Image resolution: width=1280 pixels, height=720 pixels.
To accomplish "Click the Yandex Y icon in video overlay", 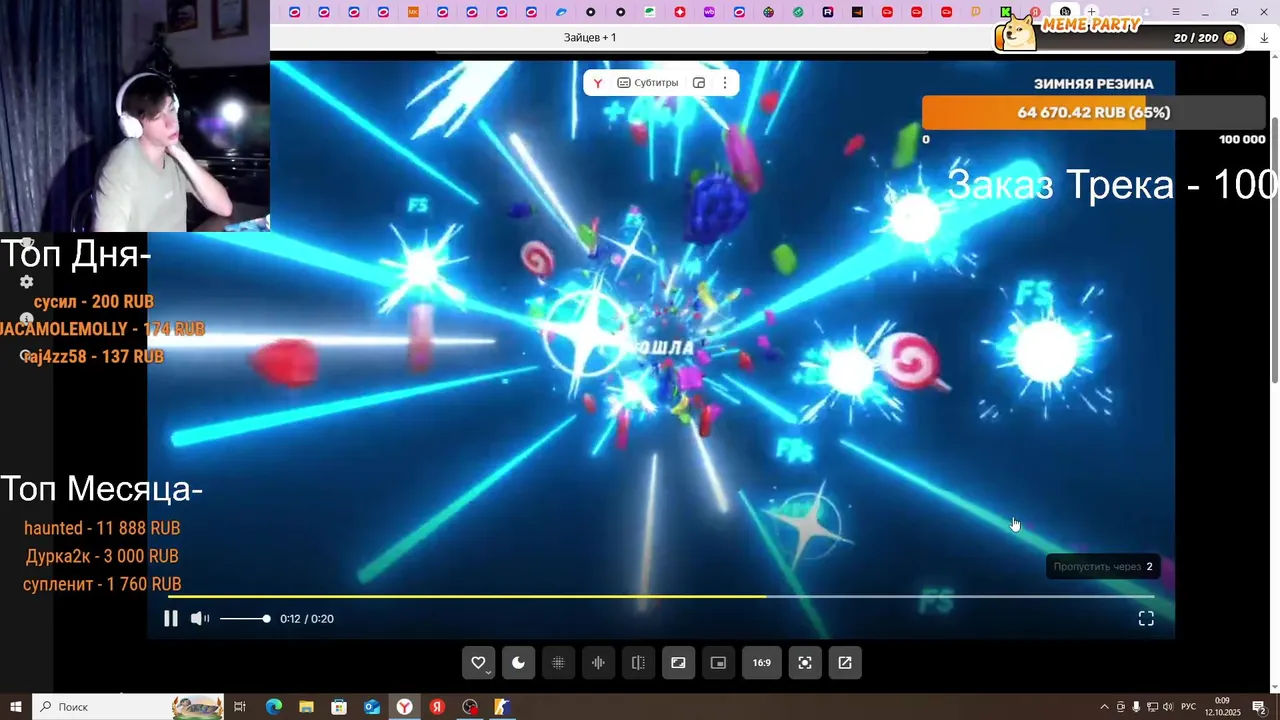I will [x=598, y=83].
